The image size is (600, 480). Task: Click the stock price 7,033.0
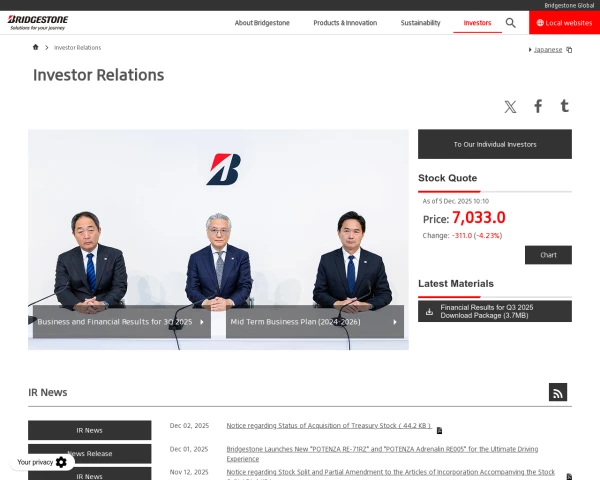(479, 218)
